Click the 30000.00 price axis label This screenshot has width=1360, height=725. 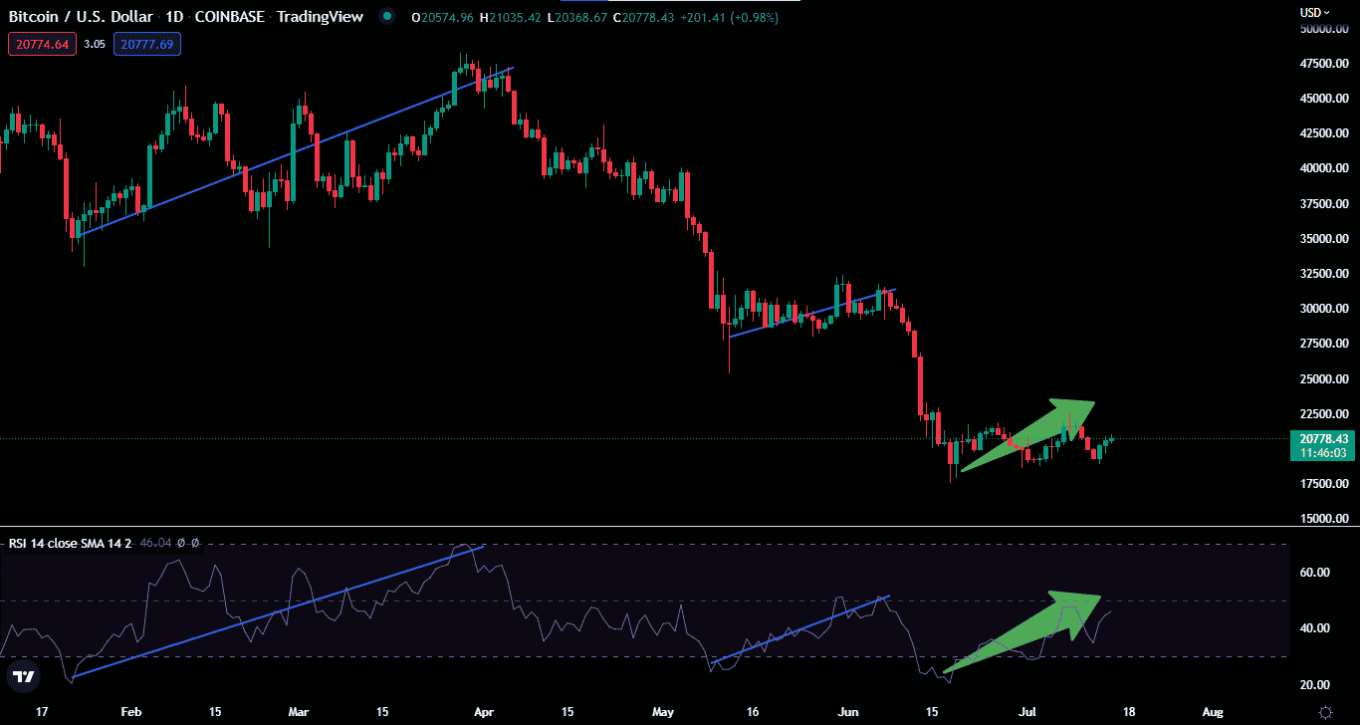1324,309
